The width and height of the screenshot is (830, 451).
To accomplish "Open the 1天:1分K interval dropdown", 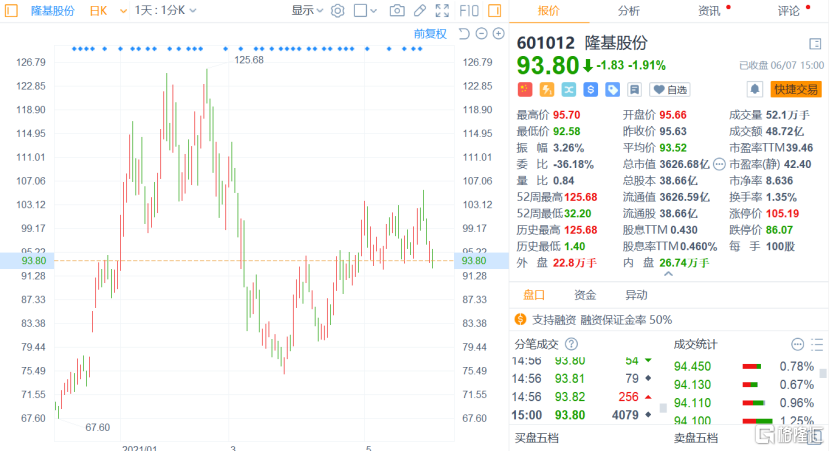I will pos(166,11).
